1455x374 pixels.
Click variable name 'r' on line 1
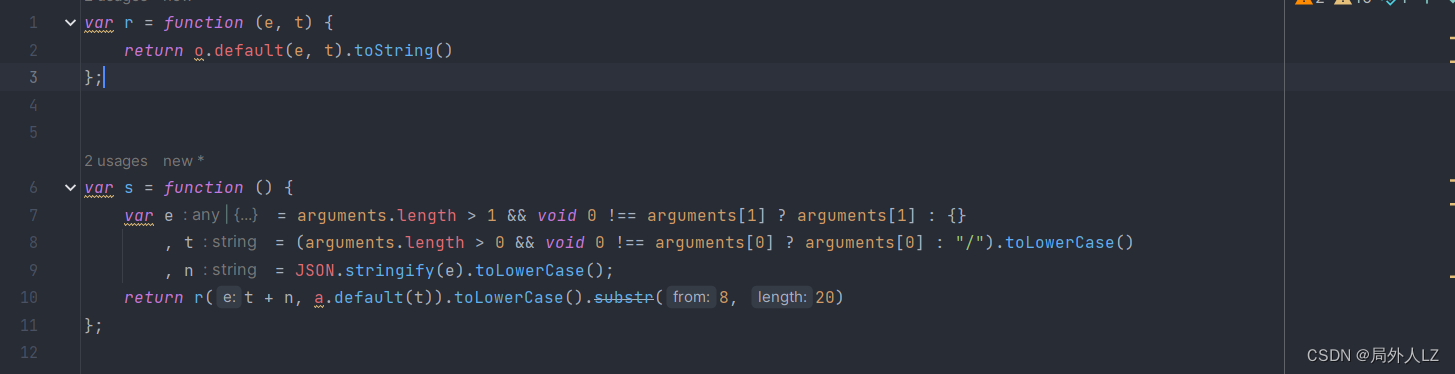point(129,22)
